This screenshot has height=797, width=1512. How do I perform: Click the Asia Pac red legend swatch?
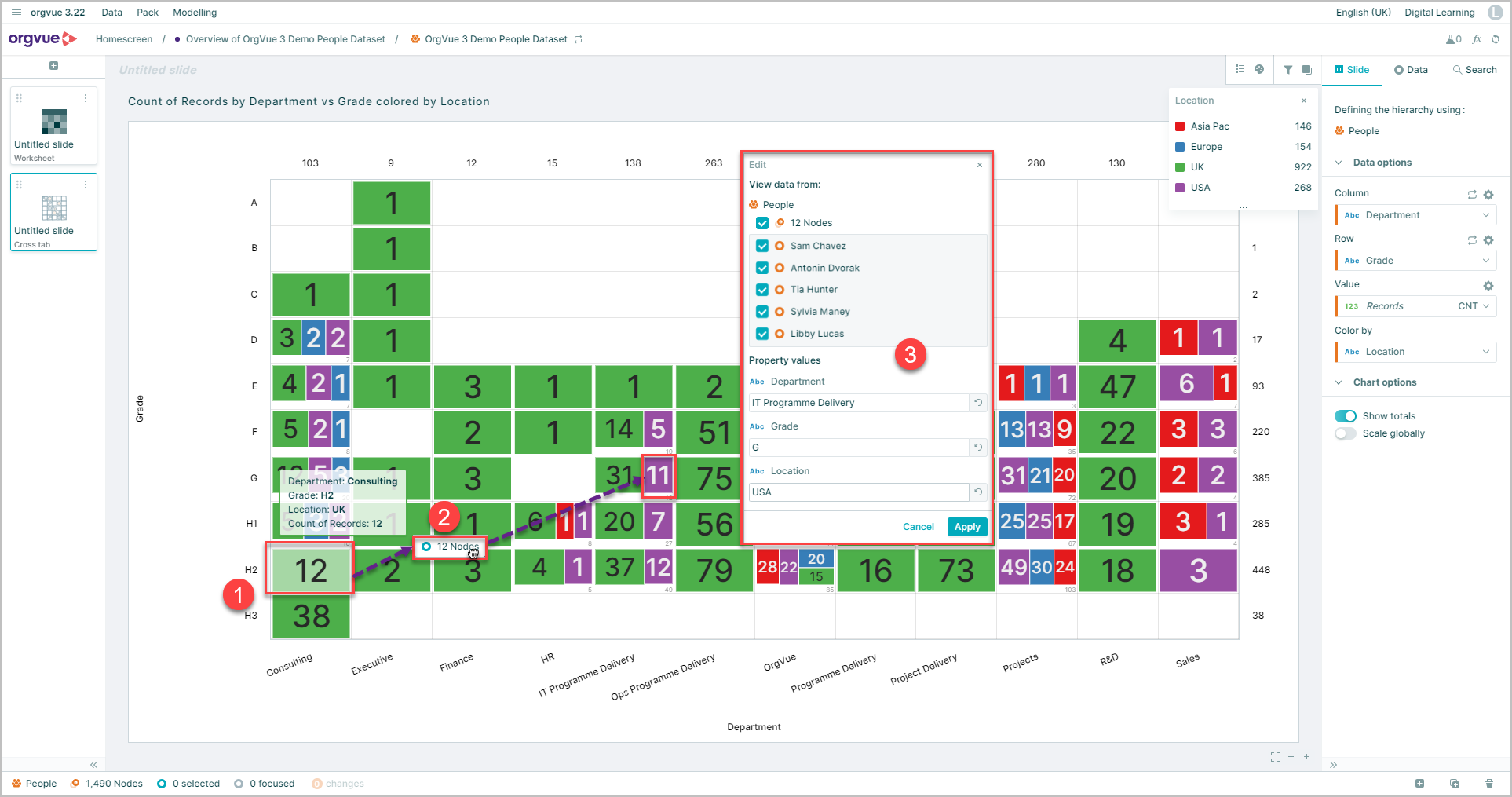click(1180, 126)
